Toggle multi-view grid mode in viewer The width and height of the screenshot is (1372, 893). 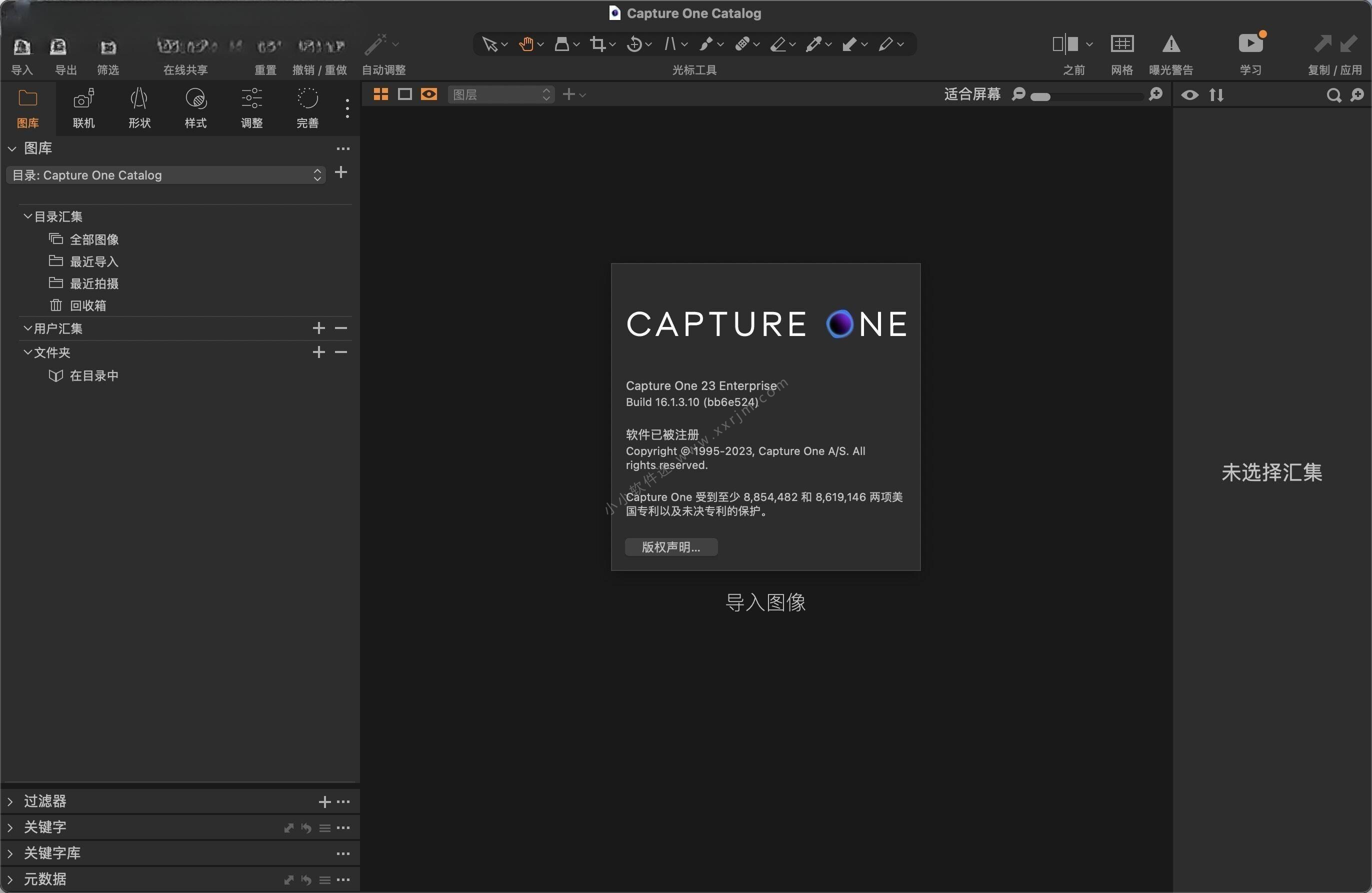tap(381, 94)
